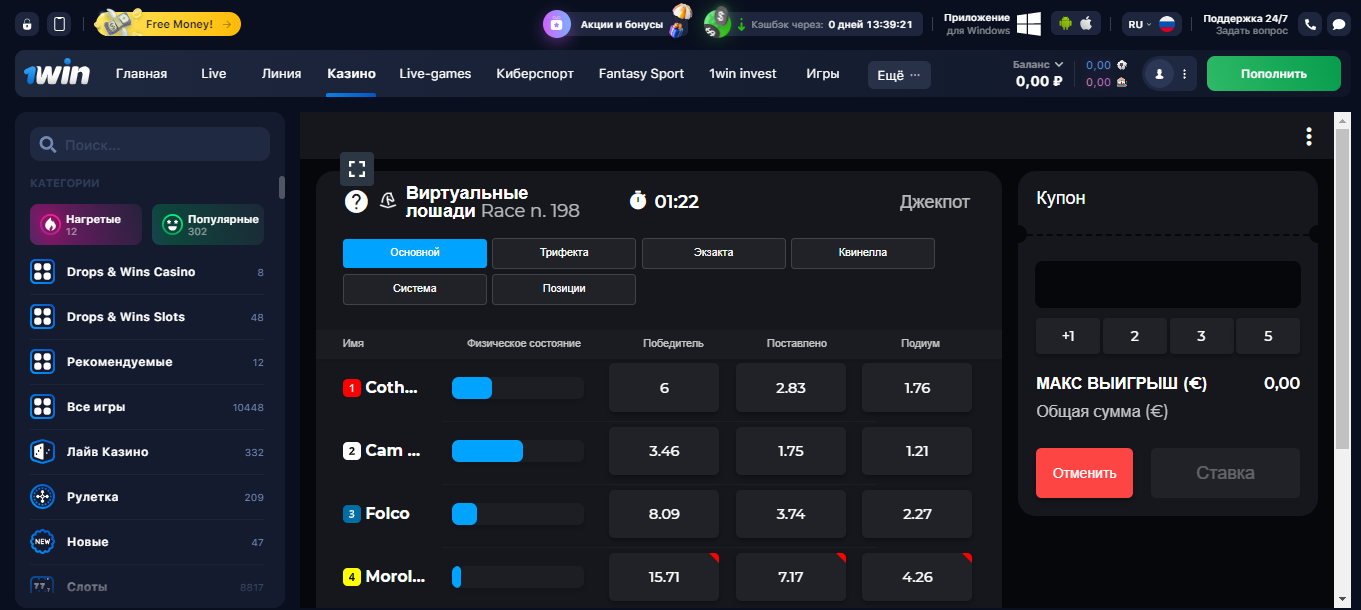Open the RU language dropdown
Screen dimensions: 1361x610
(x=1151, y=24)
